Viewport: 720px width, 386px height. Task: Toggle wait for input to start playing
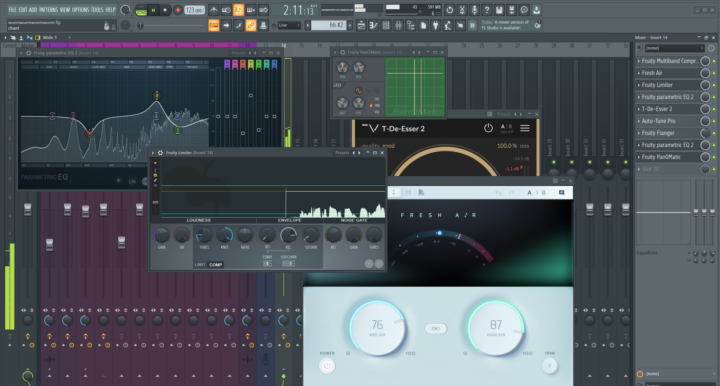tap(226, 10)
